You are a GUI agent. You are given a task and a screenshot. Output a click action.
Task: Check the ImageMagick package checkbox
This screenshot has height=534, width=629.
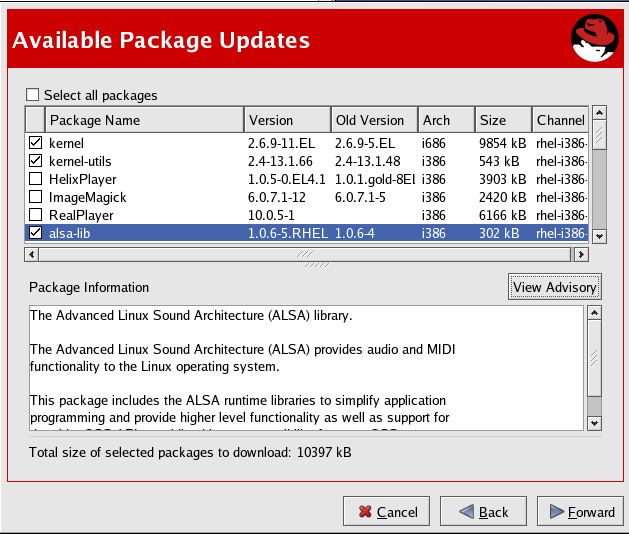pyautogui.click(x=35, y=197)
